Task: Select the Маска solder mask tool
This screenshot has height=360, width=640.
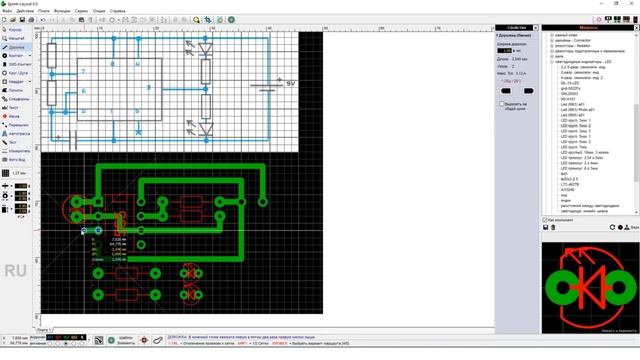Action: tap(11, 116)
